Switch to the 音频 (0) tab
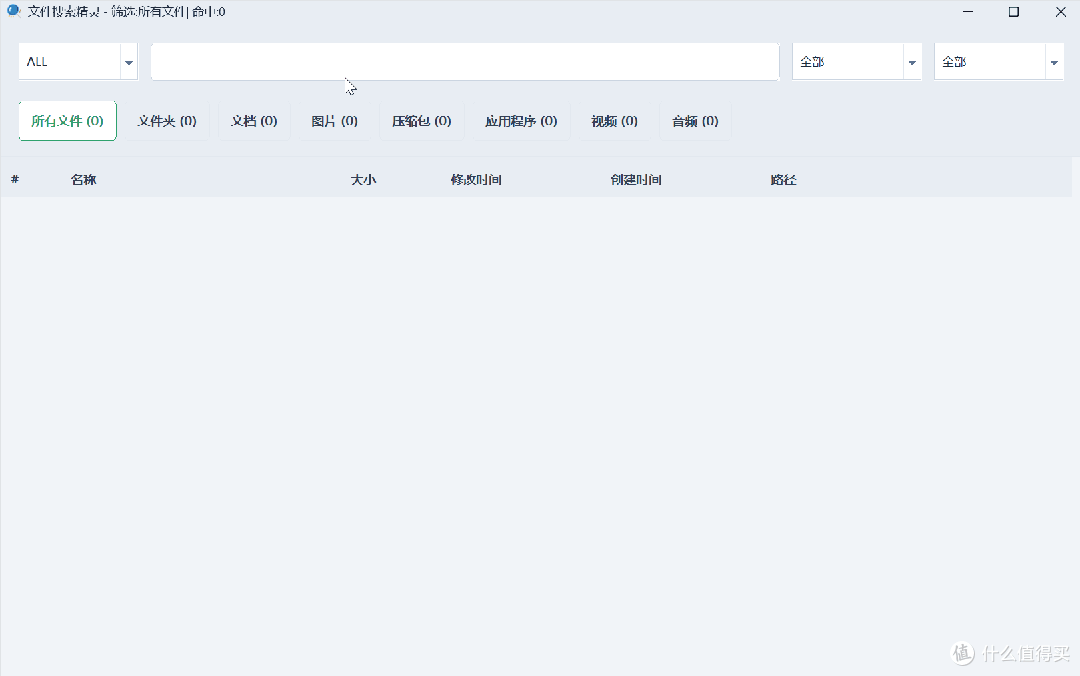1080x676 pixels. click(695, 121)
